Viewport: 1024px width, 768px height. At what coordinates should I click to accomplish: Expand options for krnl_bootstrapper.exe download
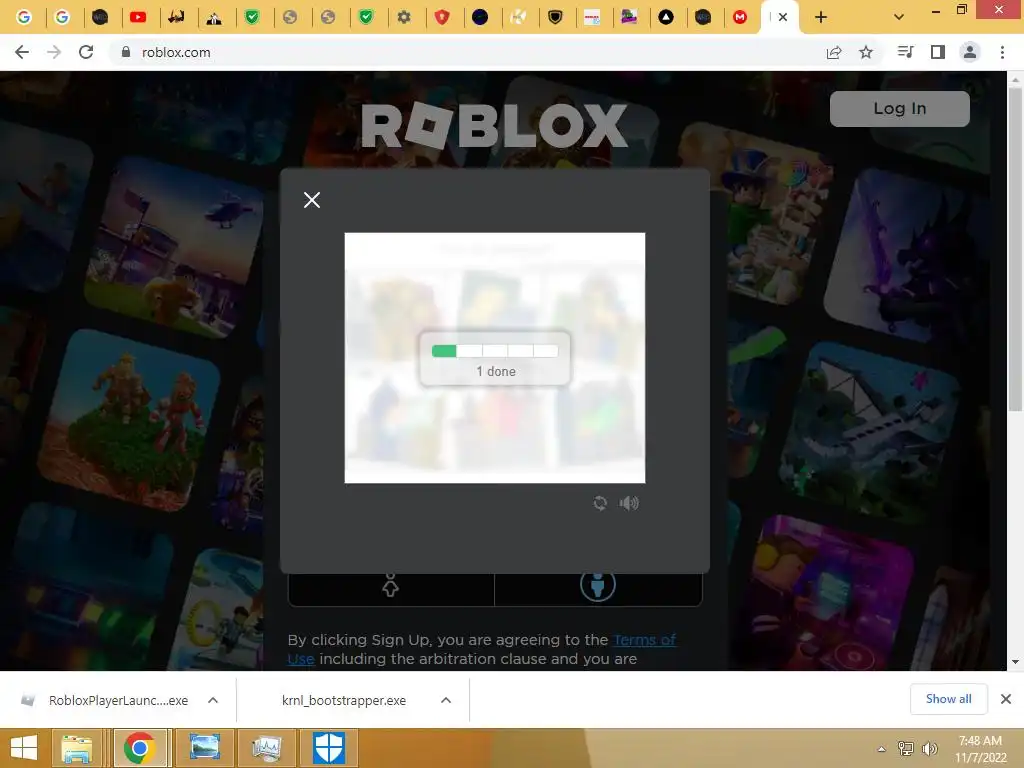[446, 700]
